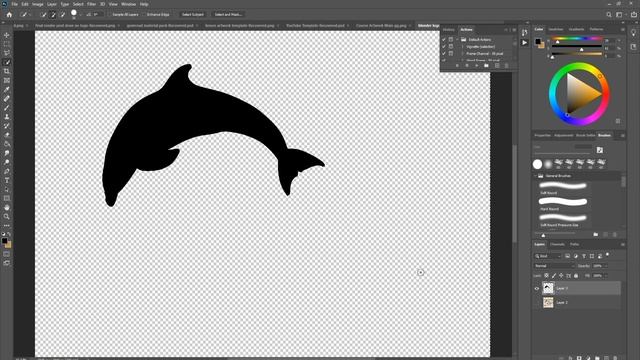
Task: Filter layers by type (T) icon
Action: [x=584, y=256]
